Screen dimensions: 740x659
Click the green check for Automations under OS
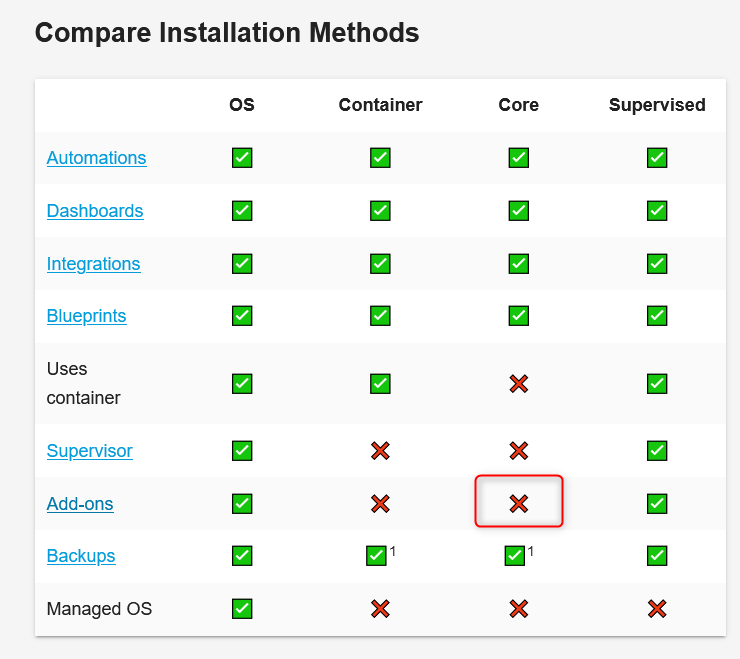pyautogui.click(x=242, y=158)
